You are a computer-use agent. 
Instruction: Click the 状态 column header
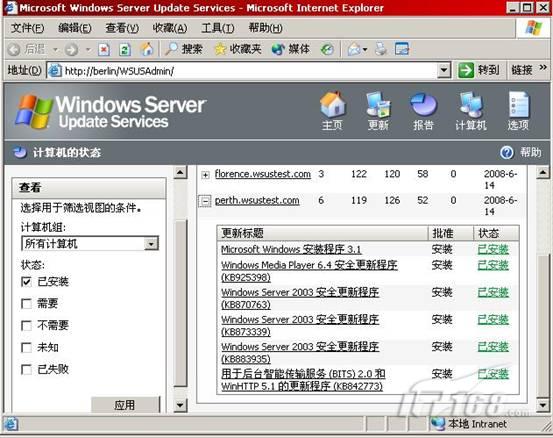tap(496, 233)
